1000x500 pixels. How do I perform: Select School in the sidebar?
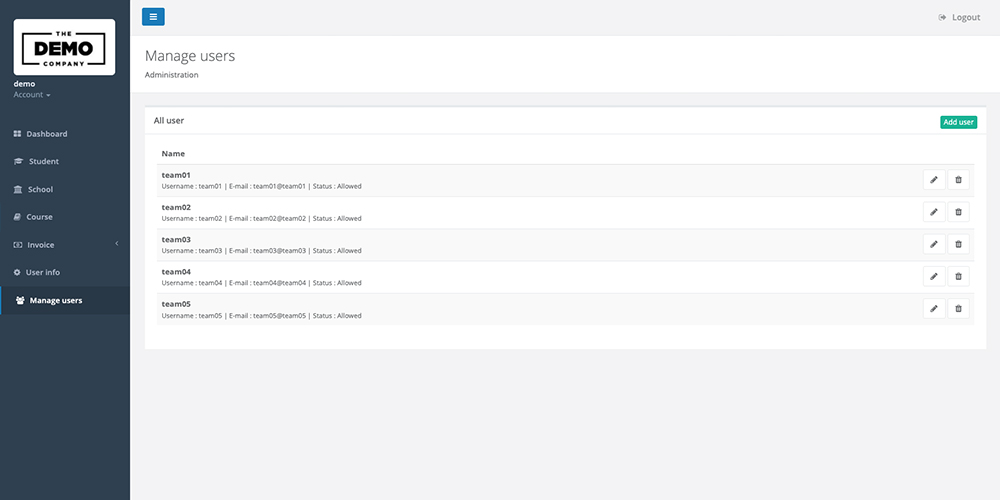point(40,189)
